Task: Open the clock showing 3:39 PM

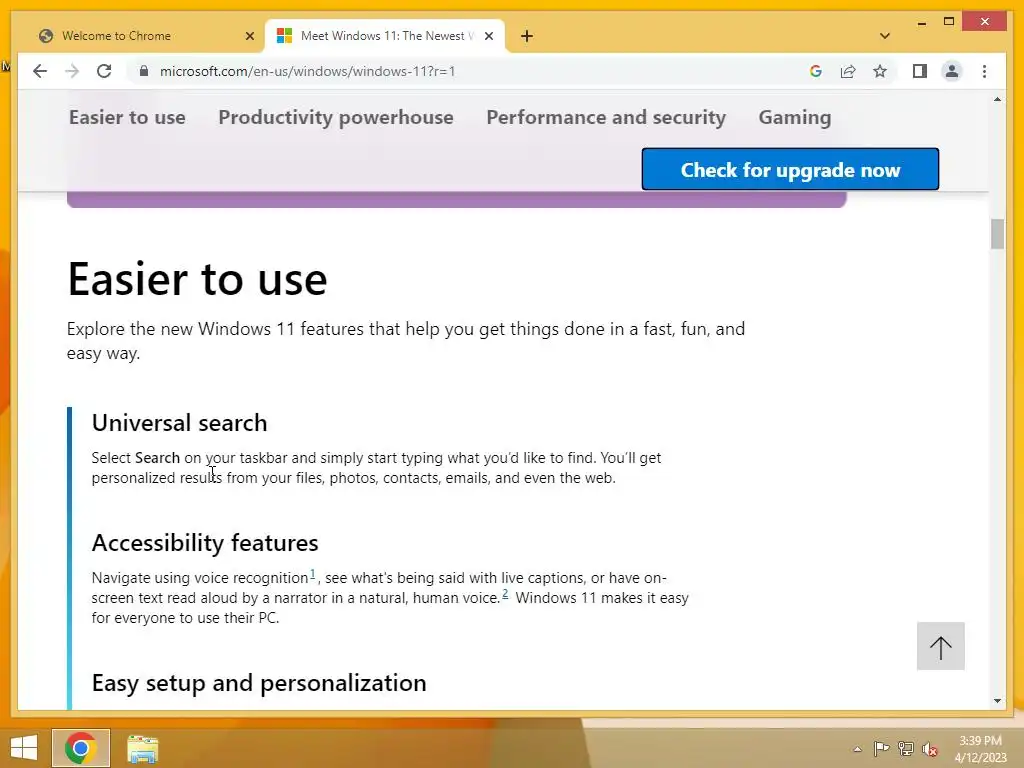Action: pyautogui.click(x=980, y=749)
